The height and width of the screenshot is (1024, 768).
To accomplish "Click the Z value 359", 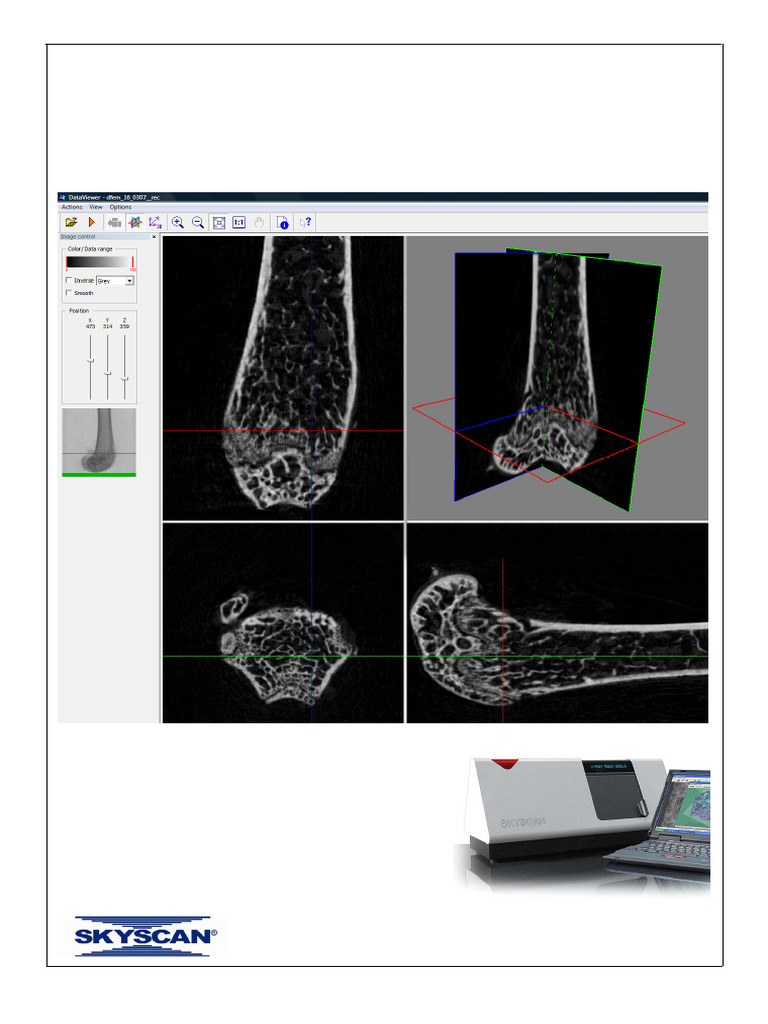I will point(124,327).
